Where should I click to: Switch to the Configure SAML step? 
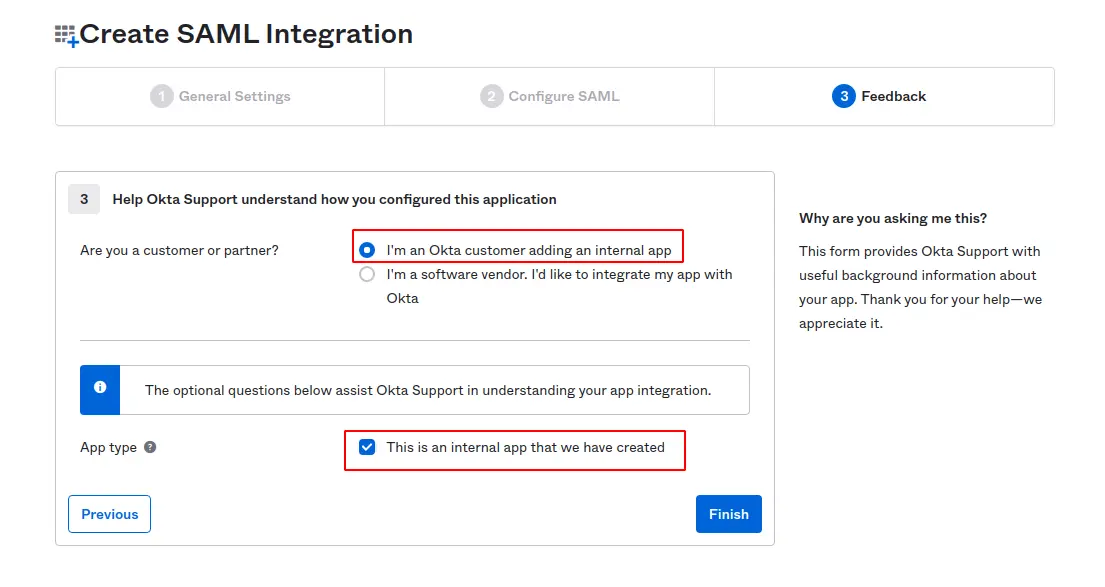tap(563, 96)
